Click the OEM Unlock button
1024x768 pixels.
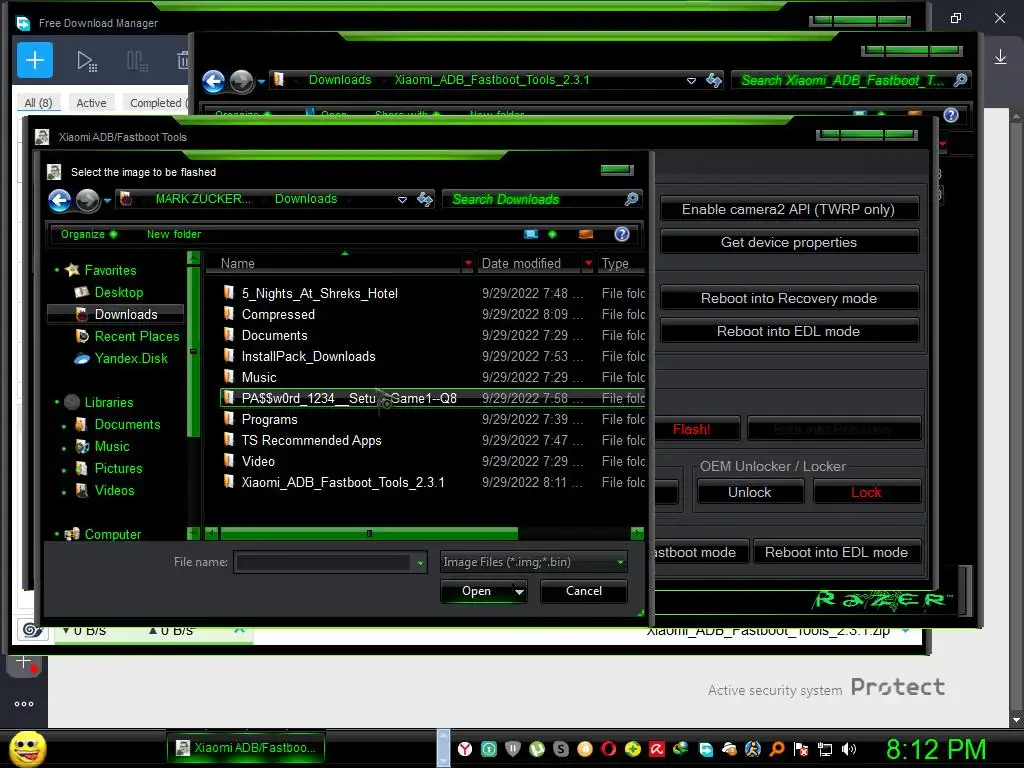tap(750, 492)
